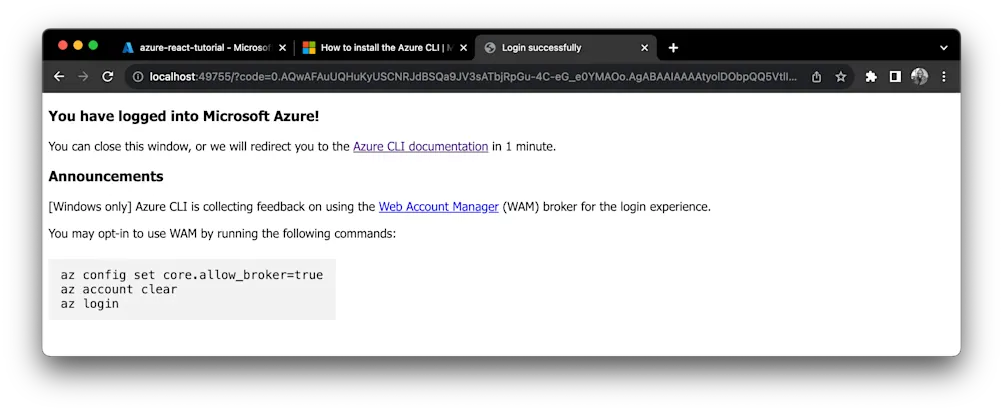Click the yellow minimize window button
The width and height of the screenshot is (1003, 412).
click(78, 45)
